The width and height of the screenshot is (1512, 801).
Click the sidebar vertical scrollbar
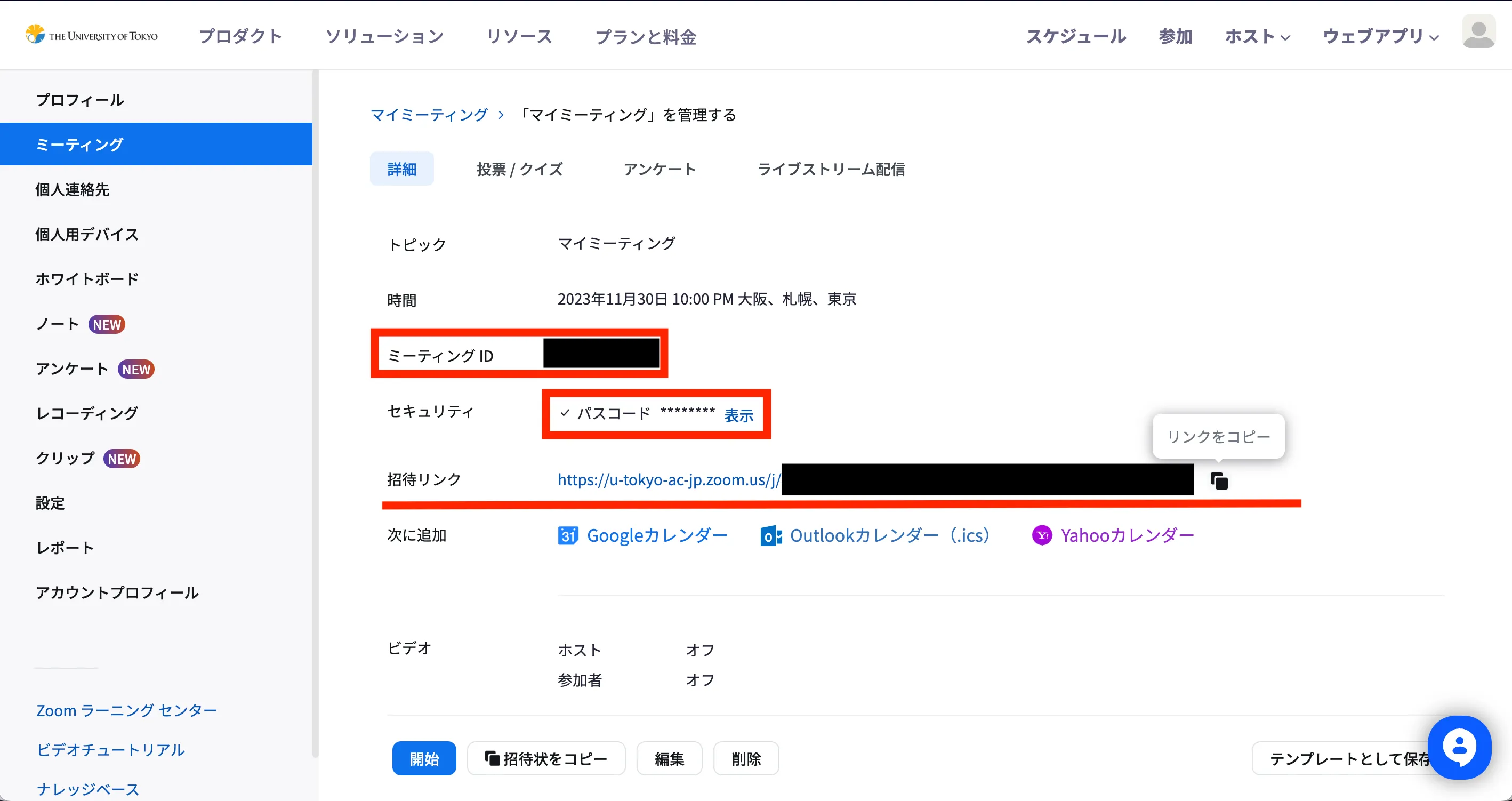(x=315, y=411)
